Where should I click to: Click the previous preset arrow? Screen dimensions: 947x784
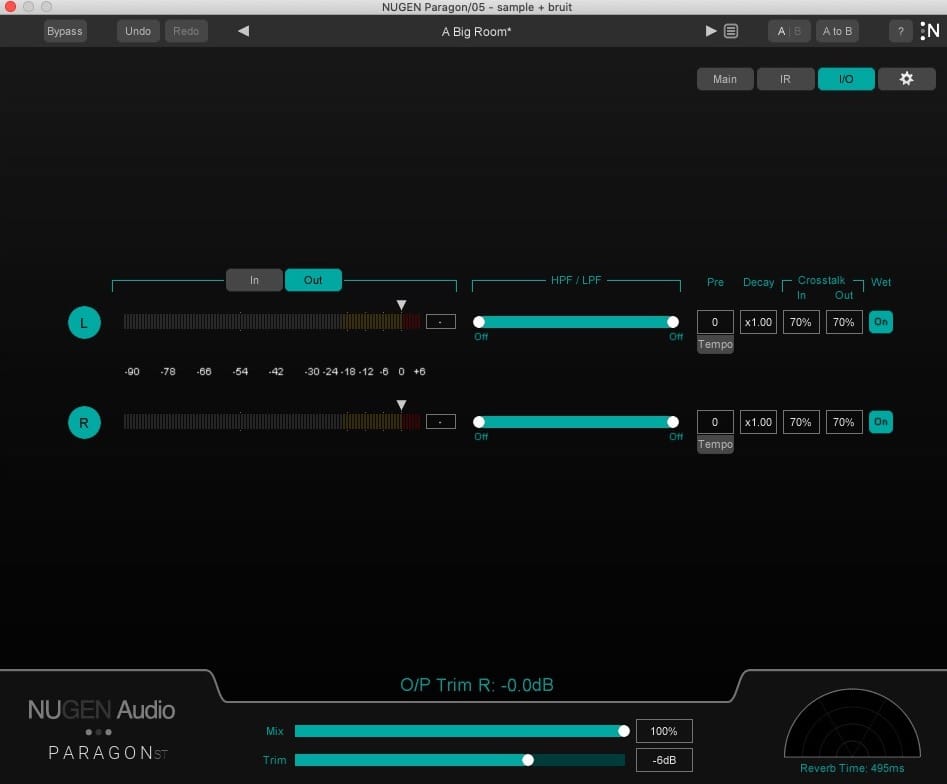(242, 31)
